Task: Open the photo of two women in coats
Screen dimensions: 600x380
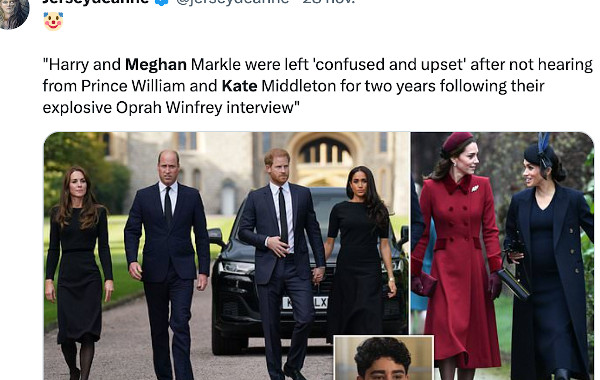Action: 502,256
